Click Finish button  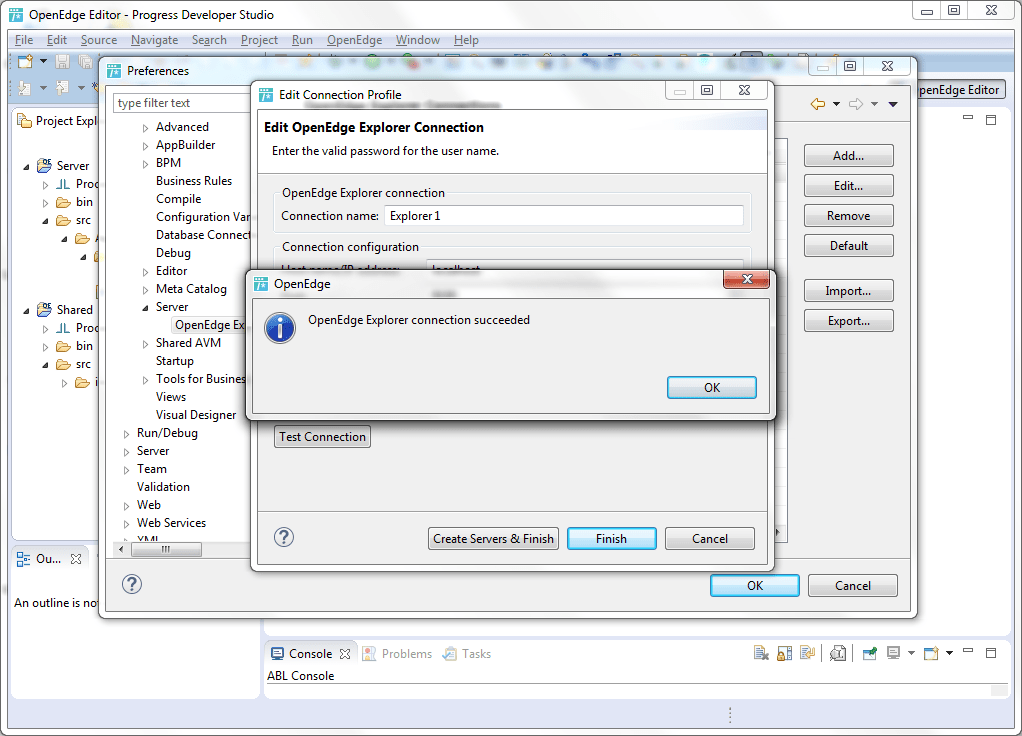611,538
